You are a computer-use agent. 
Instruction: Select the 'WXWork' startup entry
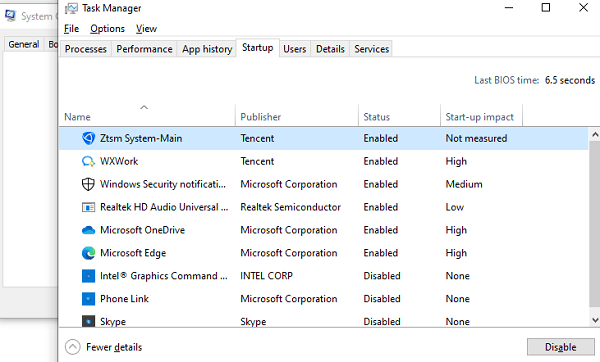[x=119, y=161]
